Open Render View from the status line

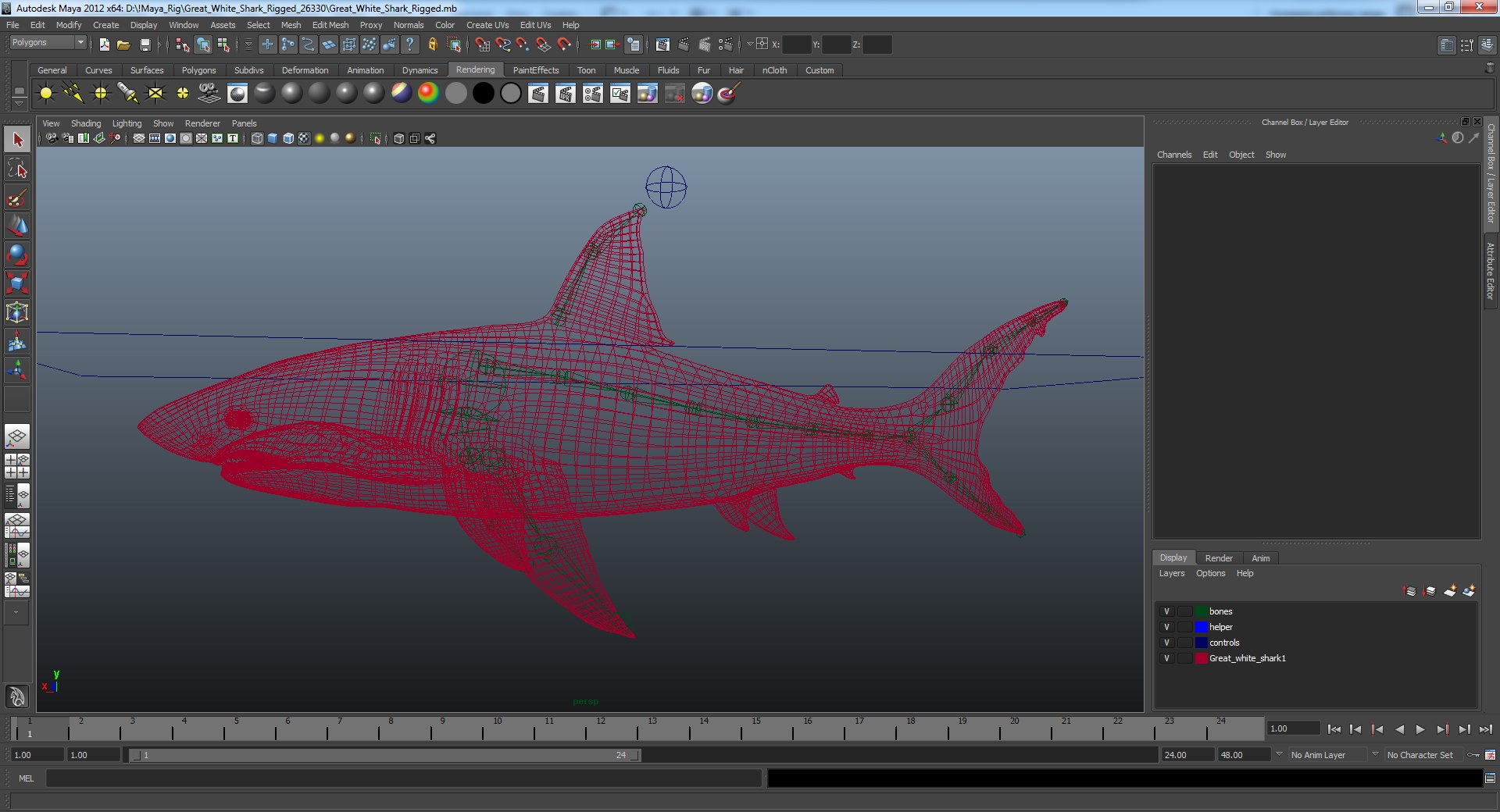pos(662,45)
